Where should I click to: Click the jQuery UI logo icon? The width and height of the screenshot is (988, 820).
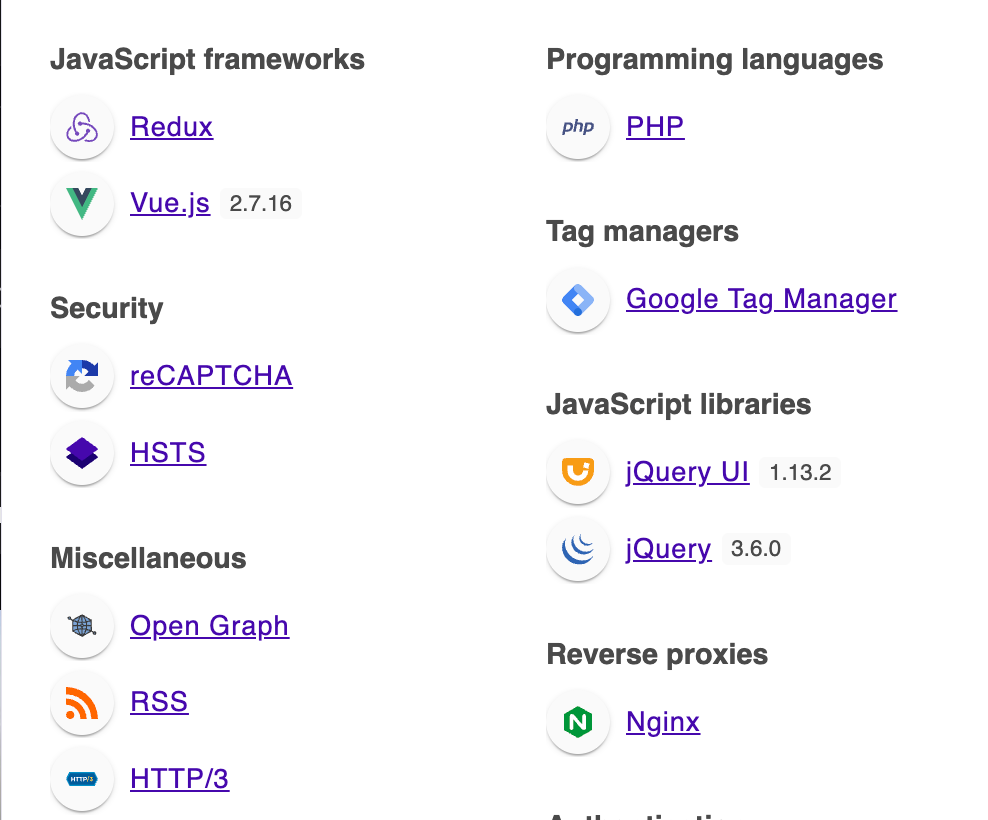click(578, 471)
